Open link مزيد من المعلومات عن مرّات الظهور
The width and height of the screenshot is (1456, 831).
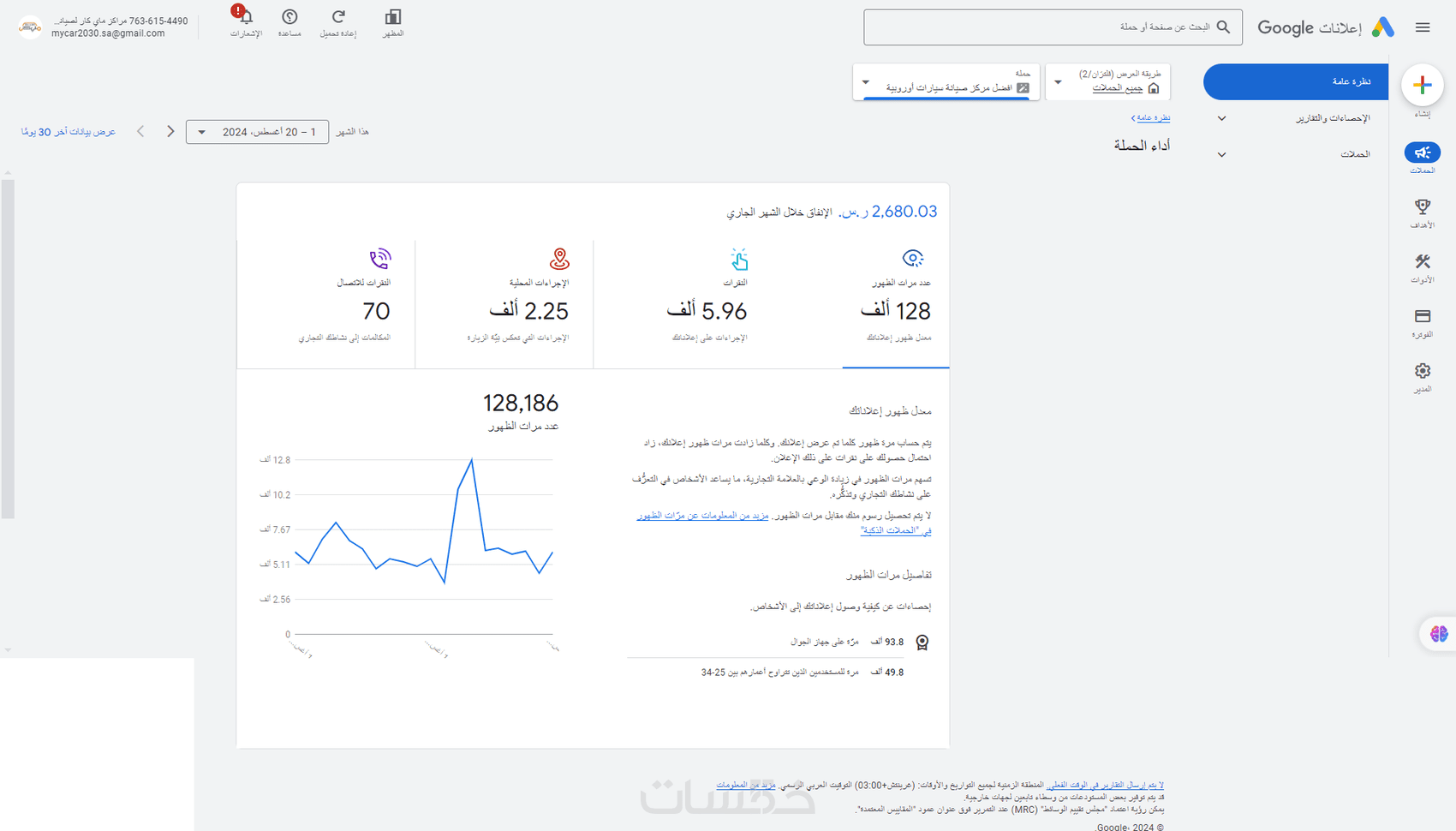[x=702, y=516]
